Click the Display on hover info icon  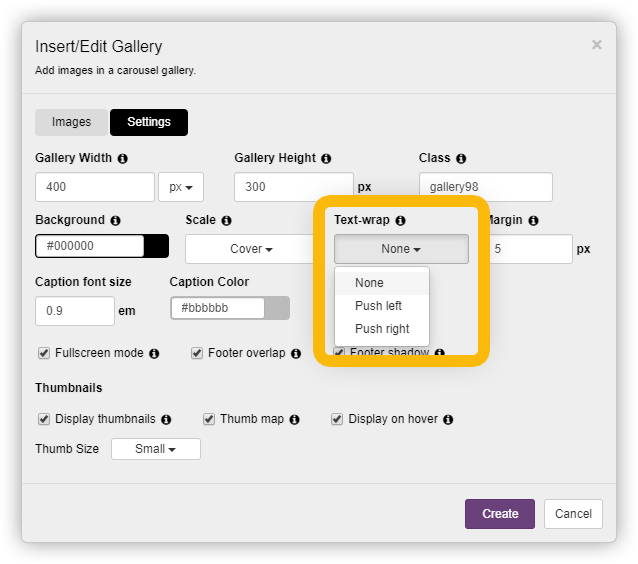[x=448, y=420]
